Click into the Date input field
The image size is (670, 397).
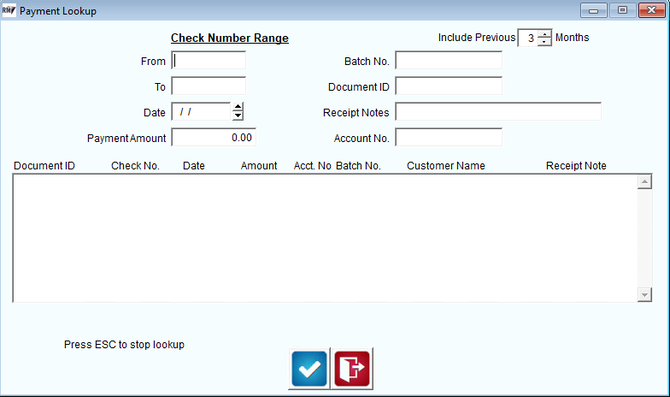201,112
